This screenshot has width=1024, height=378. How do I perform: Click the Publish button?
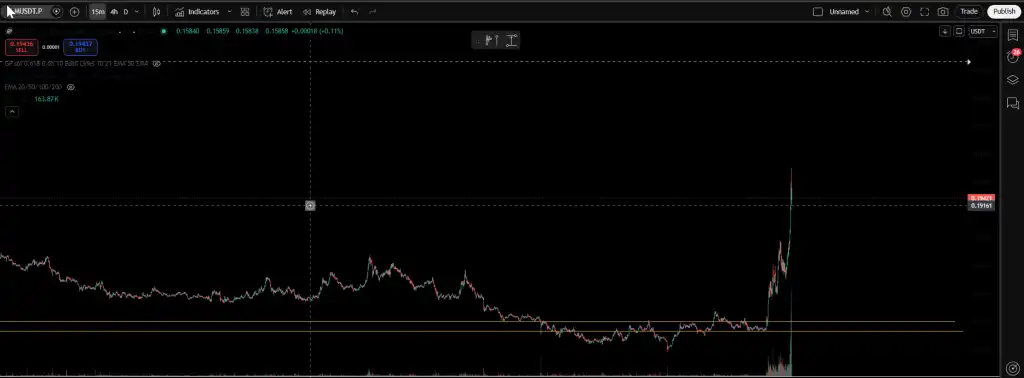click(x=1004, y=12)
